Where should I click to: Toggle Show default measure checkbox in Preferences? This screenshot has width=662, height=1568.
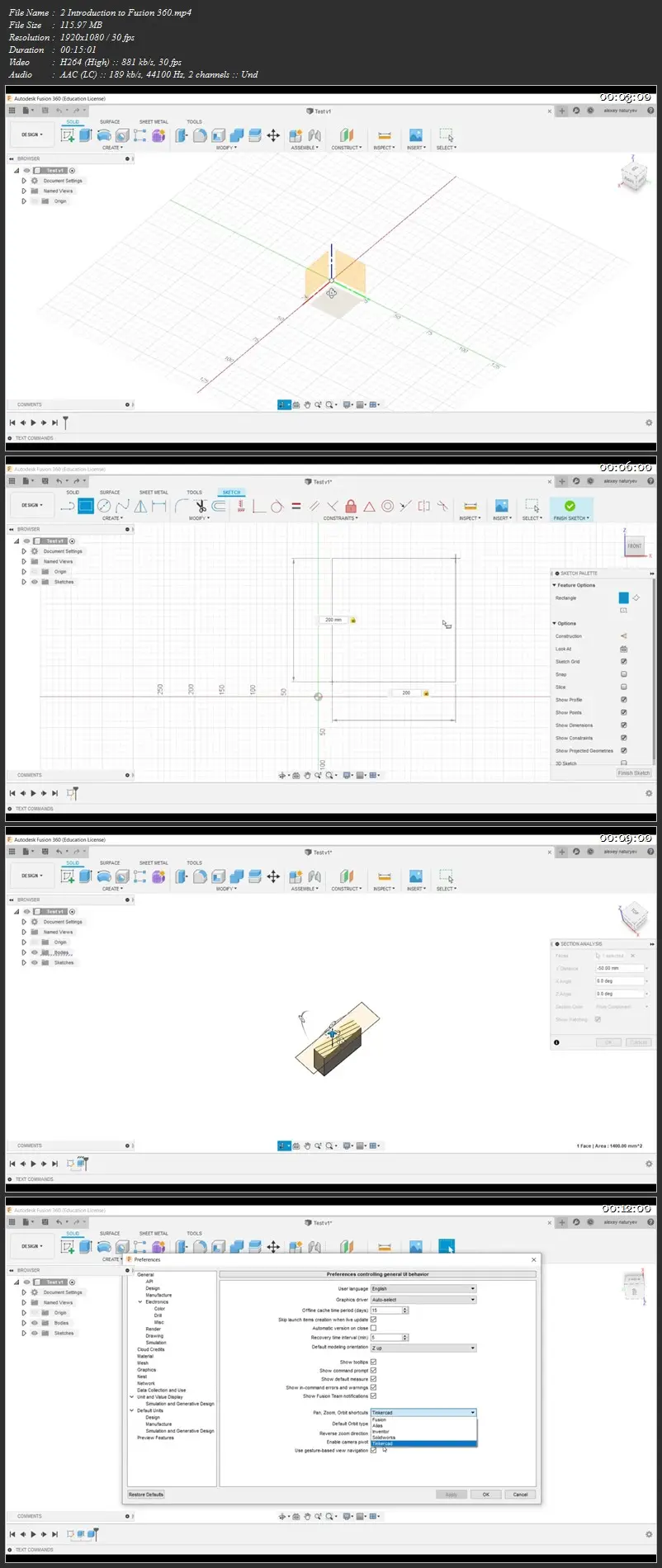pos(373,1379)
